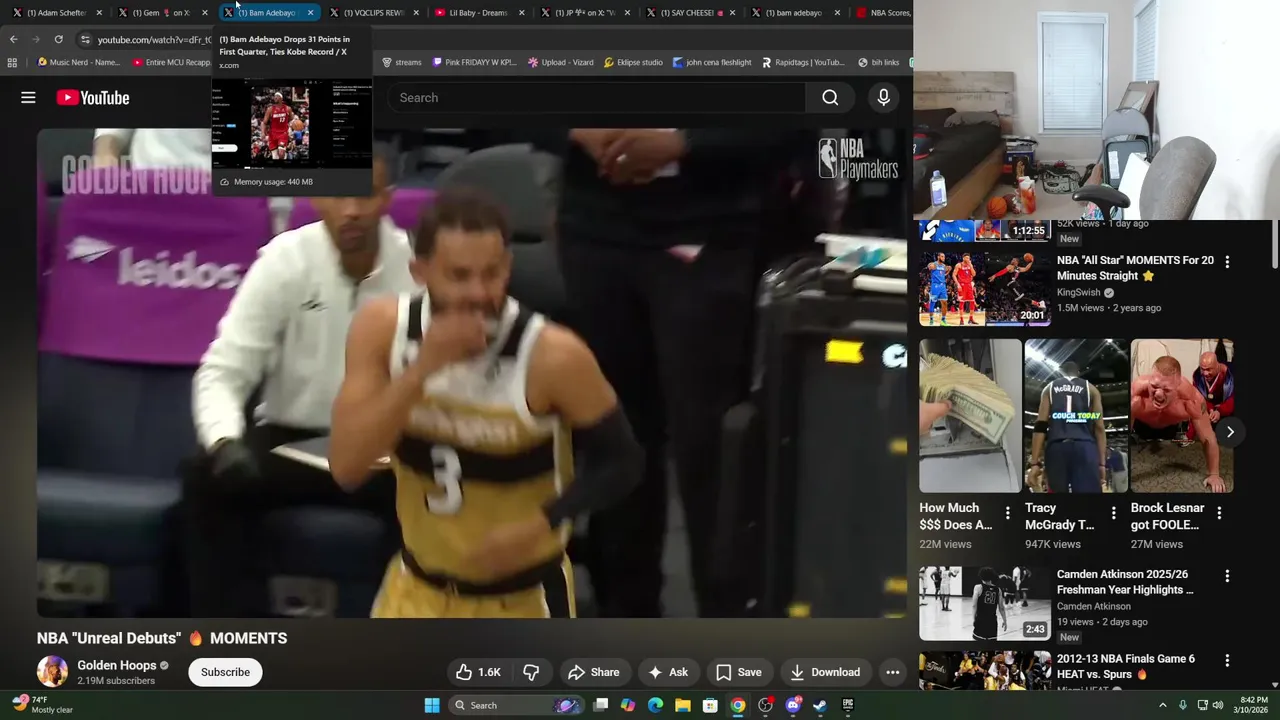
Task: Open options for How Much $$$ short
Action: pyautogui.click(x=1007, y=513)
